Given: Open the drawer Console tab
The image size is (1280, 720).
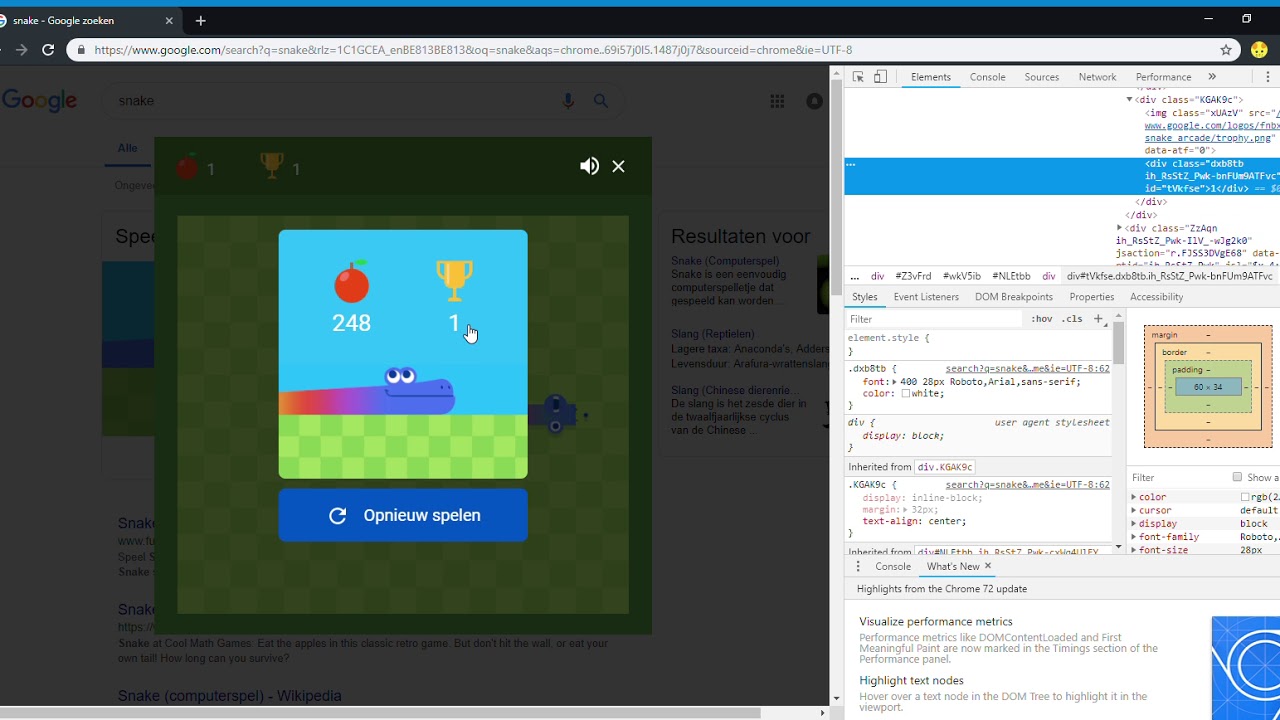Looking at the screenshot, I should click(893, 566).
